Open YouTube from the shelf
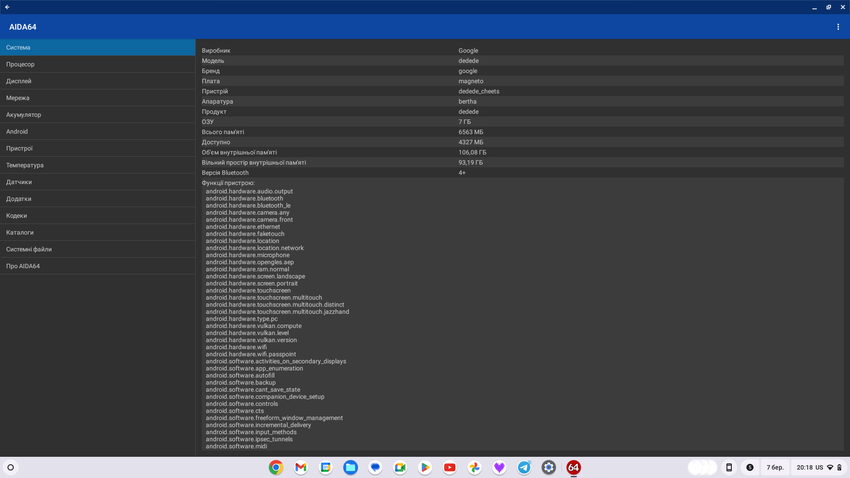This screenshot has height=478, width=850. (450, 467)
